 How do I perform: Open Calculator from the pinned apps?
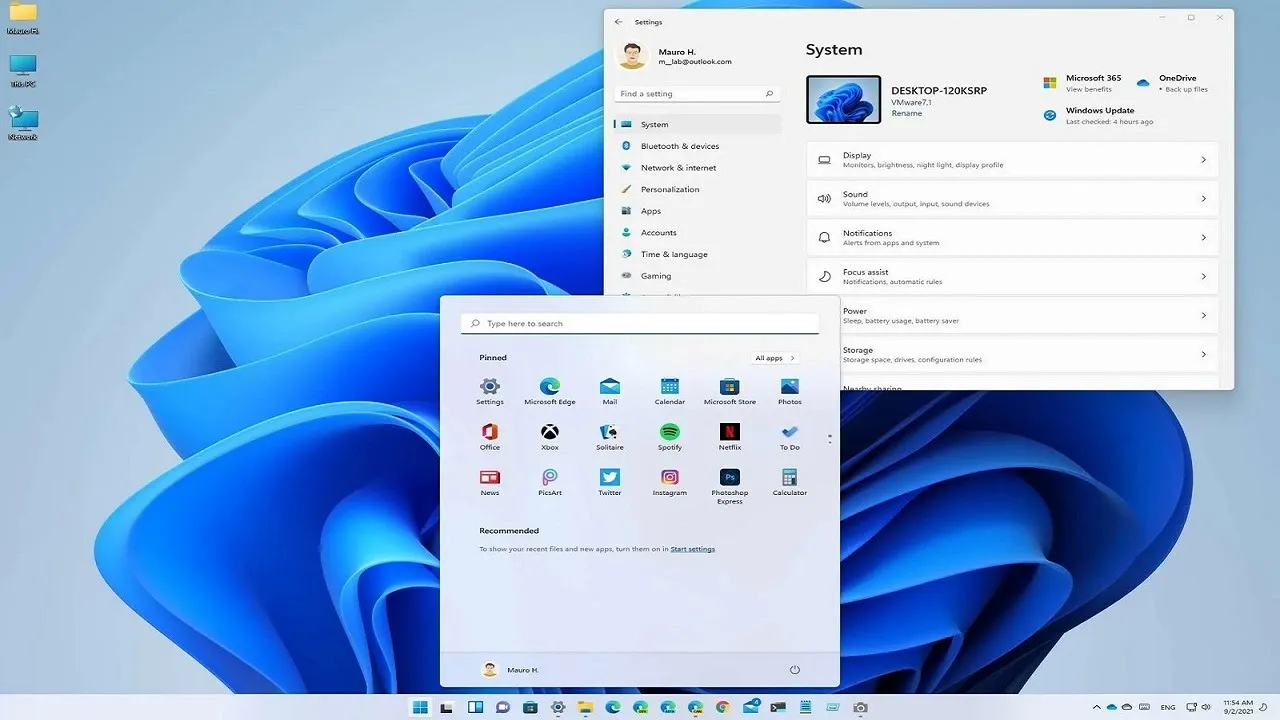click(x=790, y=482)
